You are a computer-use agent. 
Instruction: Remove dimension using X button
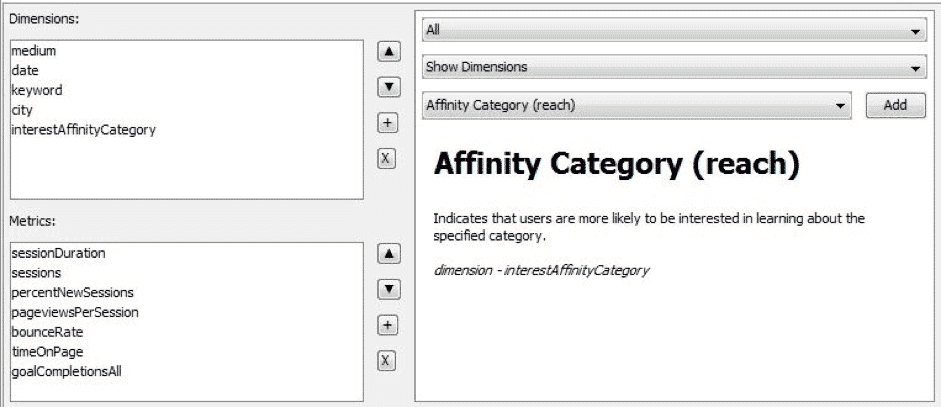tap(391, 159)
